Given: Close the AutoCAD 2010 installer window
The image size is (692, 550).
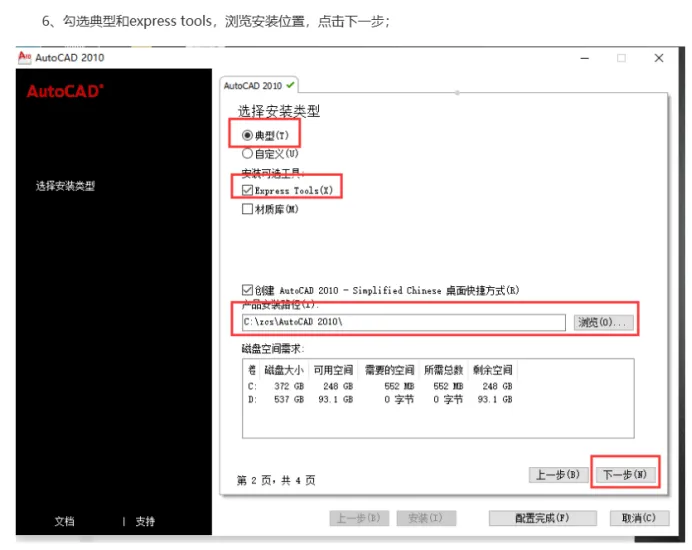Looking at the screenshot, I should [x=658, y=58].
